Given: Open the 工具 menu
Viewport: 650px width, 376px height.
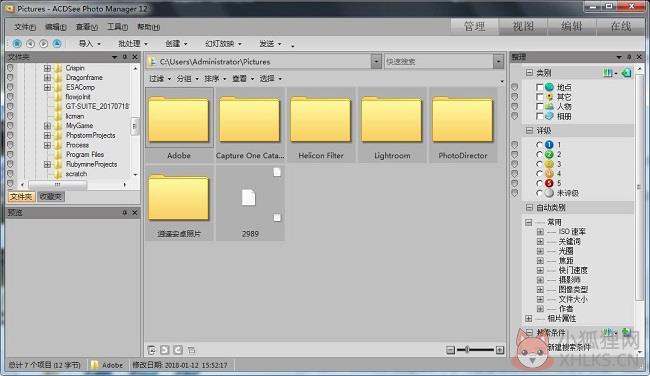Looking at the screenshot, I should (x=117, y=27).
